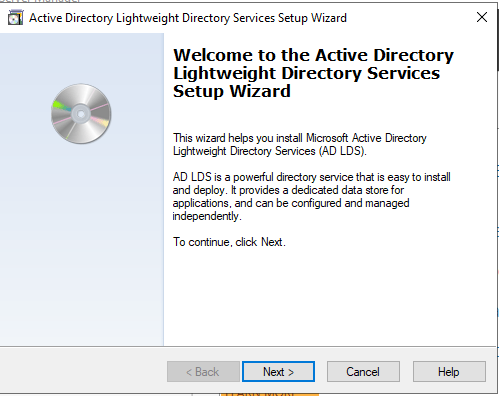499x396 pixels.
Task: Click the 'This wizard helps you install' paragraph
Action: pos(300,144)
